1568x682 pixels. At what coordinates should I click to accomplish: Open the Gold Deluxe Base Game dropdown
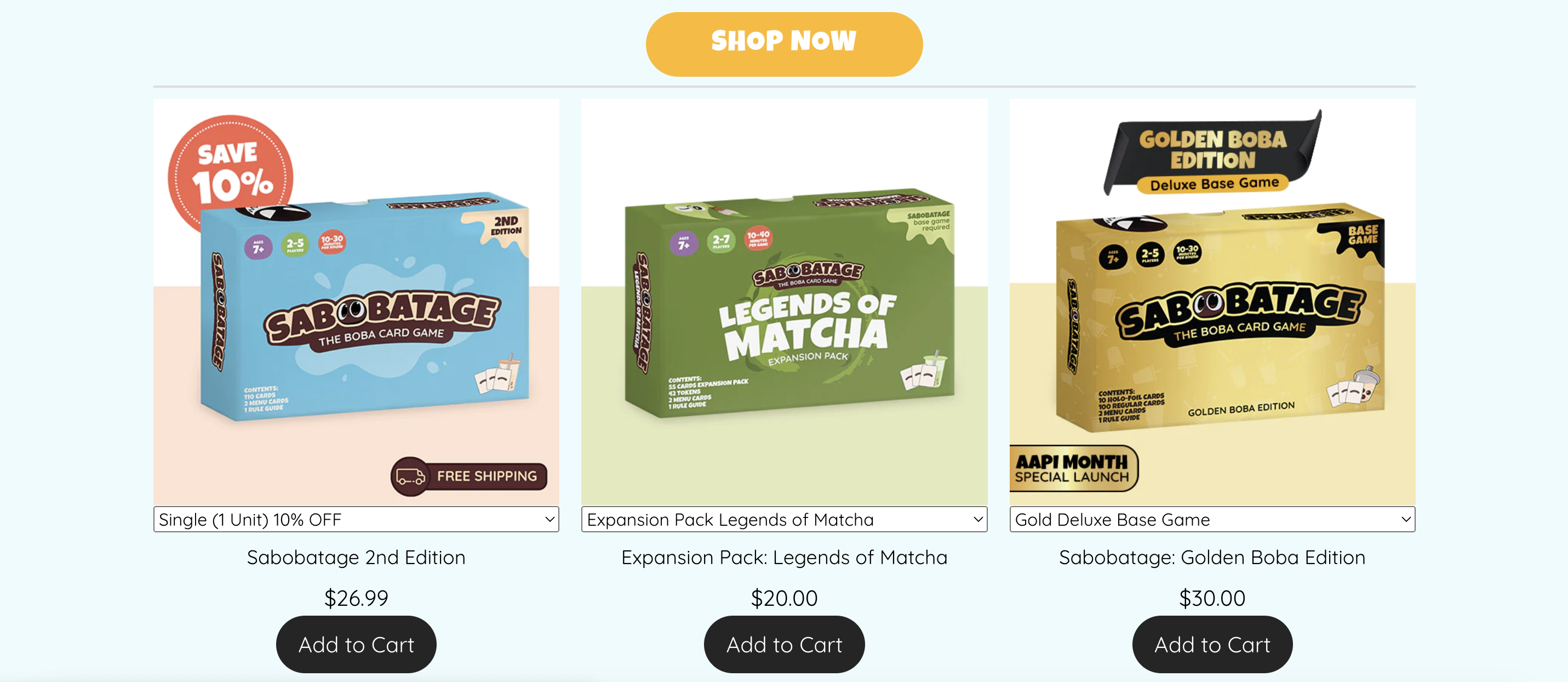coord(1212,519)
